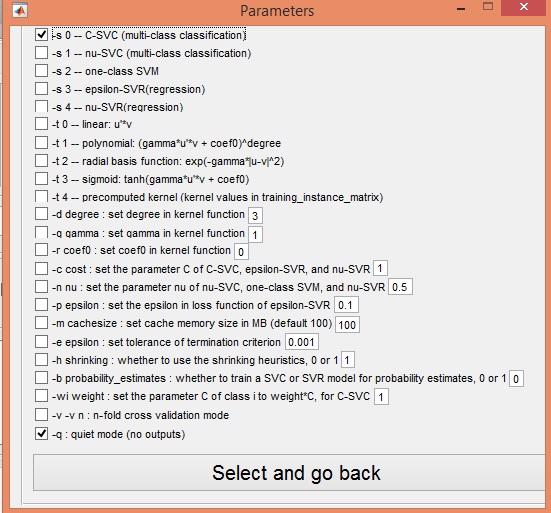Image resolution: width=551 pixels, height=513 pixels.
Task: Click the '-s 0 -- C-SVC (multi-class classification)' label
Action: 149,35
